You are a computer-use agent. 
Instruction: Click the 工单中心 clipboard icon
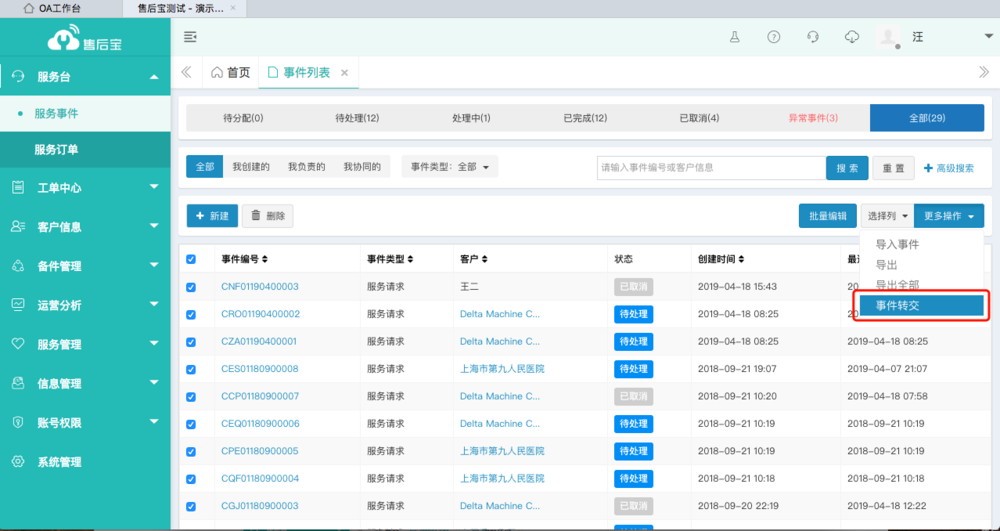[18, 187]
